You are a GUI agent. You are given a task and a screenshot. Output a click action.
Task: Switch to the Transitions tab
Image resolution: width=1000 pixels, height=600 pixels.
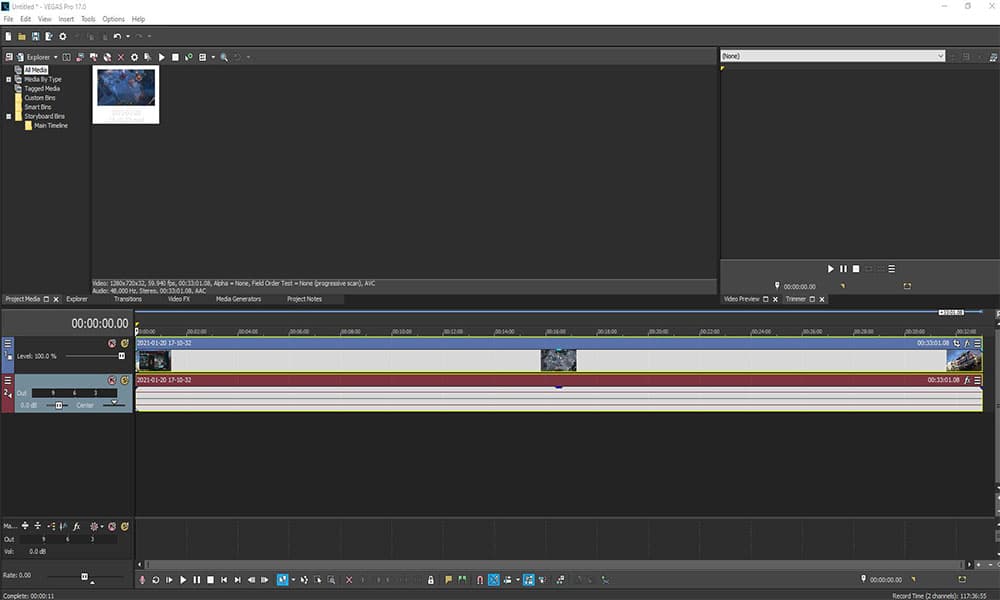(128, 299)
